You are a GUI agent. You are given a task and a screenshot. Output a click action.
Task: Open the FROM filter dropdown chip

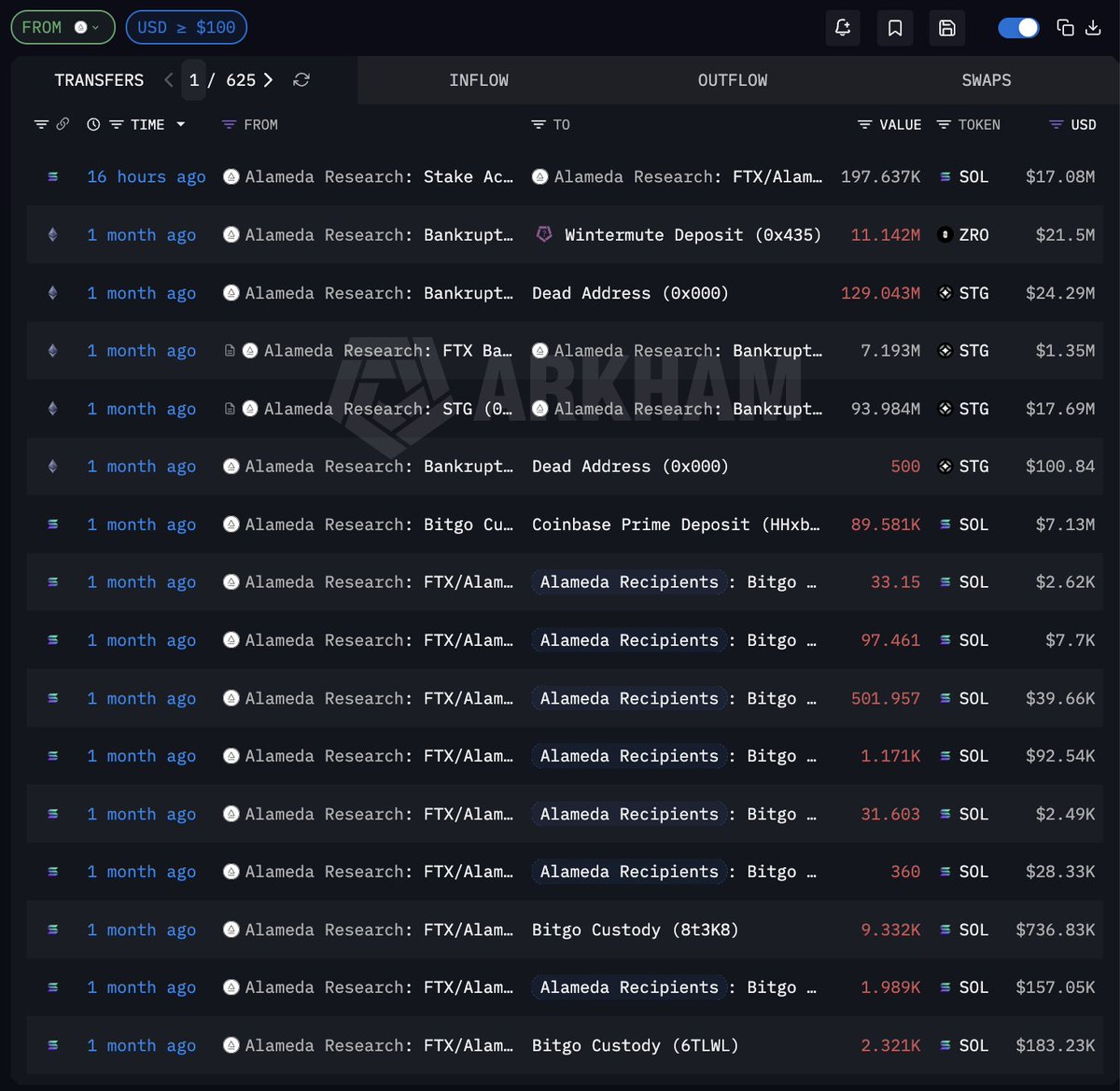pyautogui.click(x=63, y=27)
